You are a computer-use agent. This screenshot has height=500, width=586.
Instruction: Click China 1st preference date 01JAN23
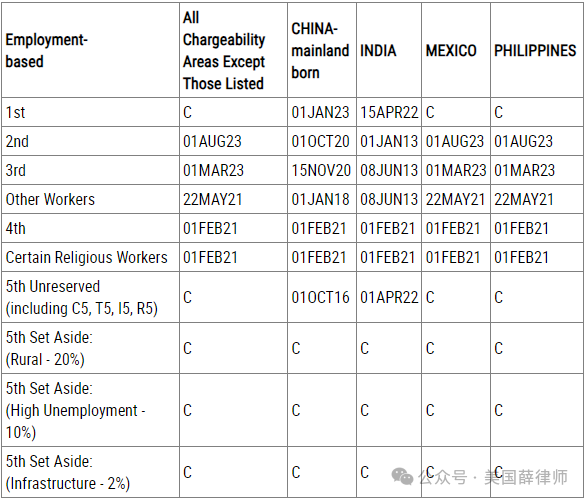tap(320, 112)
